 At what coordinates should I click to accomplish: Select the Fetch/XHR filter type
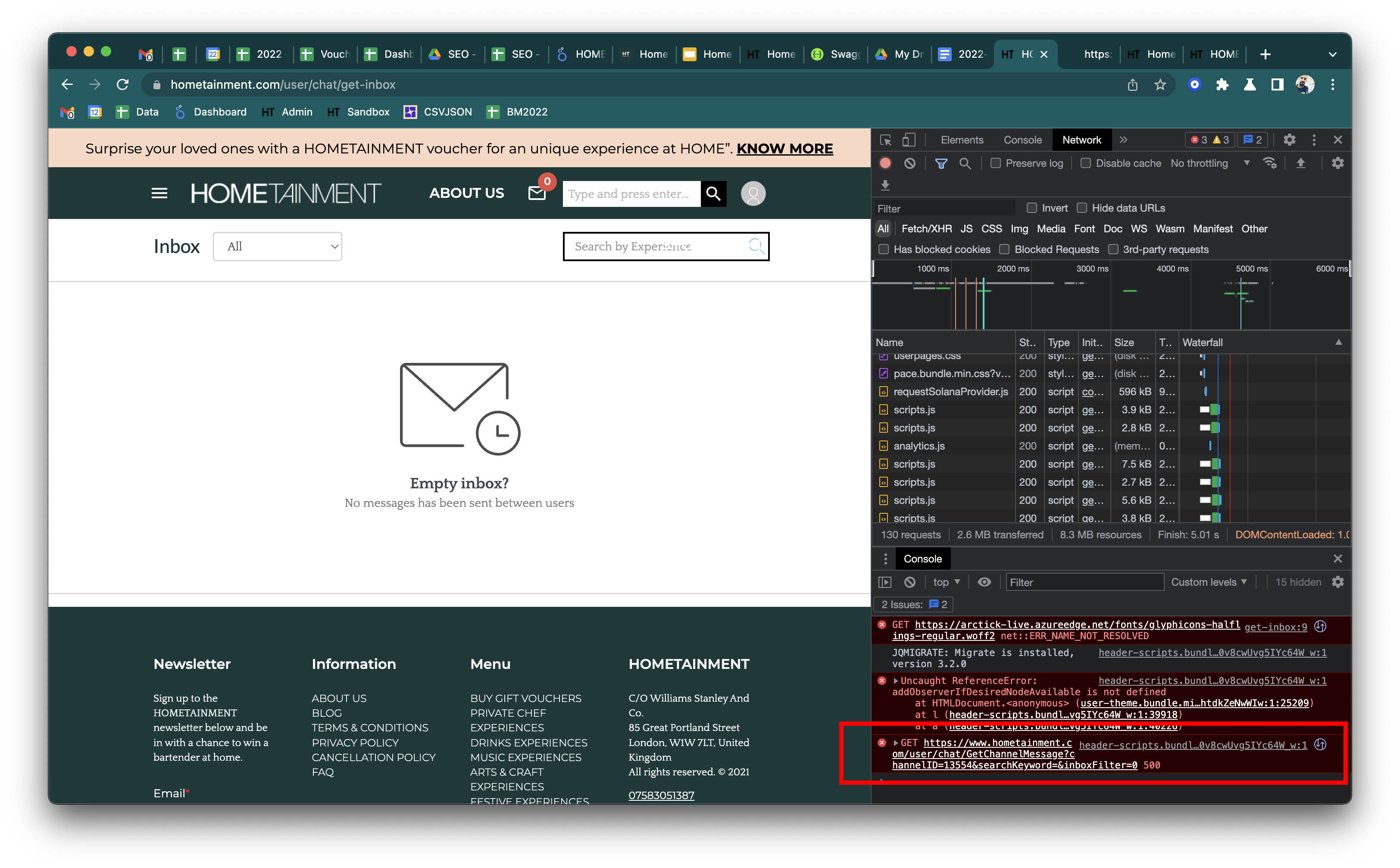pyautogui.click(x=926, y=228)
